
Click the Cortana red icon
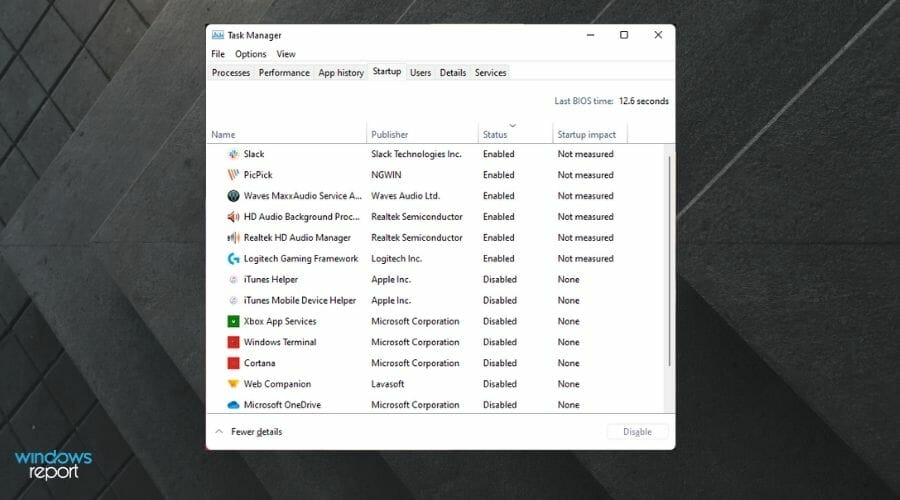coord(233,363)
